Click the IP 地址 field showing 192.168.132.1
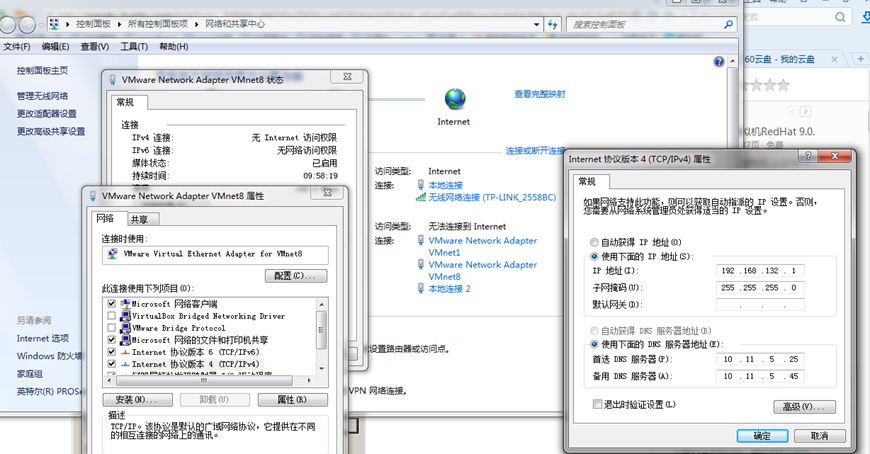Image resolution: width=870 pixels, height=454 pixels. [760, 271]
